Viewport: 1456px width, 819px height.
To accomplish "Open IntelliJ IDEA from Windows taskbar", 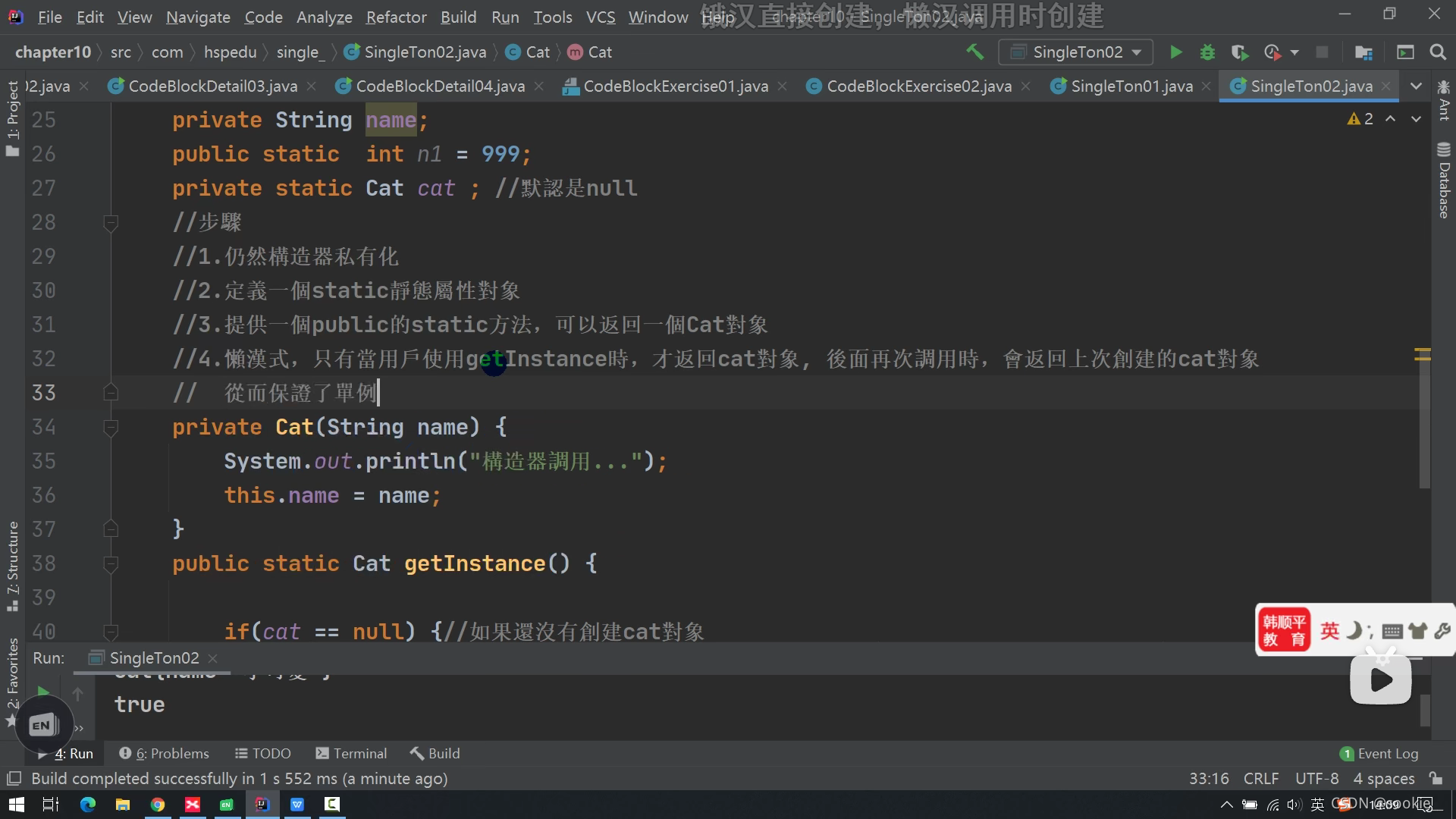I will pos(262,805).
